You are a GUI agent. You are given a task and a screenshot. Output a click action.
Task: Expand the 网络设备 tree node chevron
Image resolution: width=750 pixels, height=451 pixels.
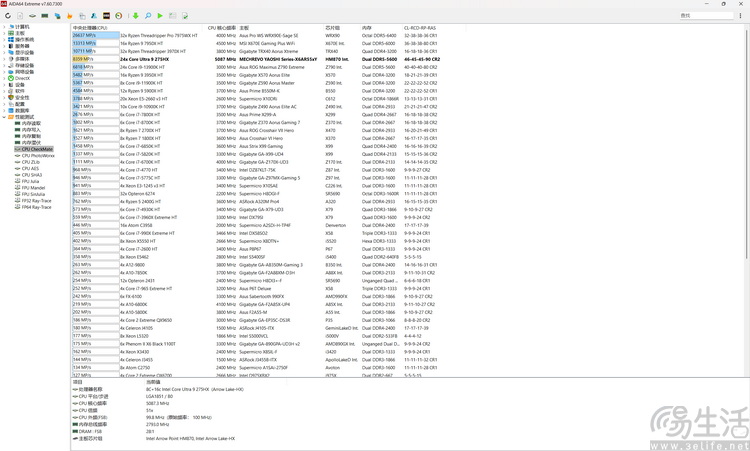click(4, 72)
